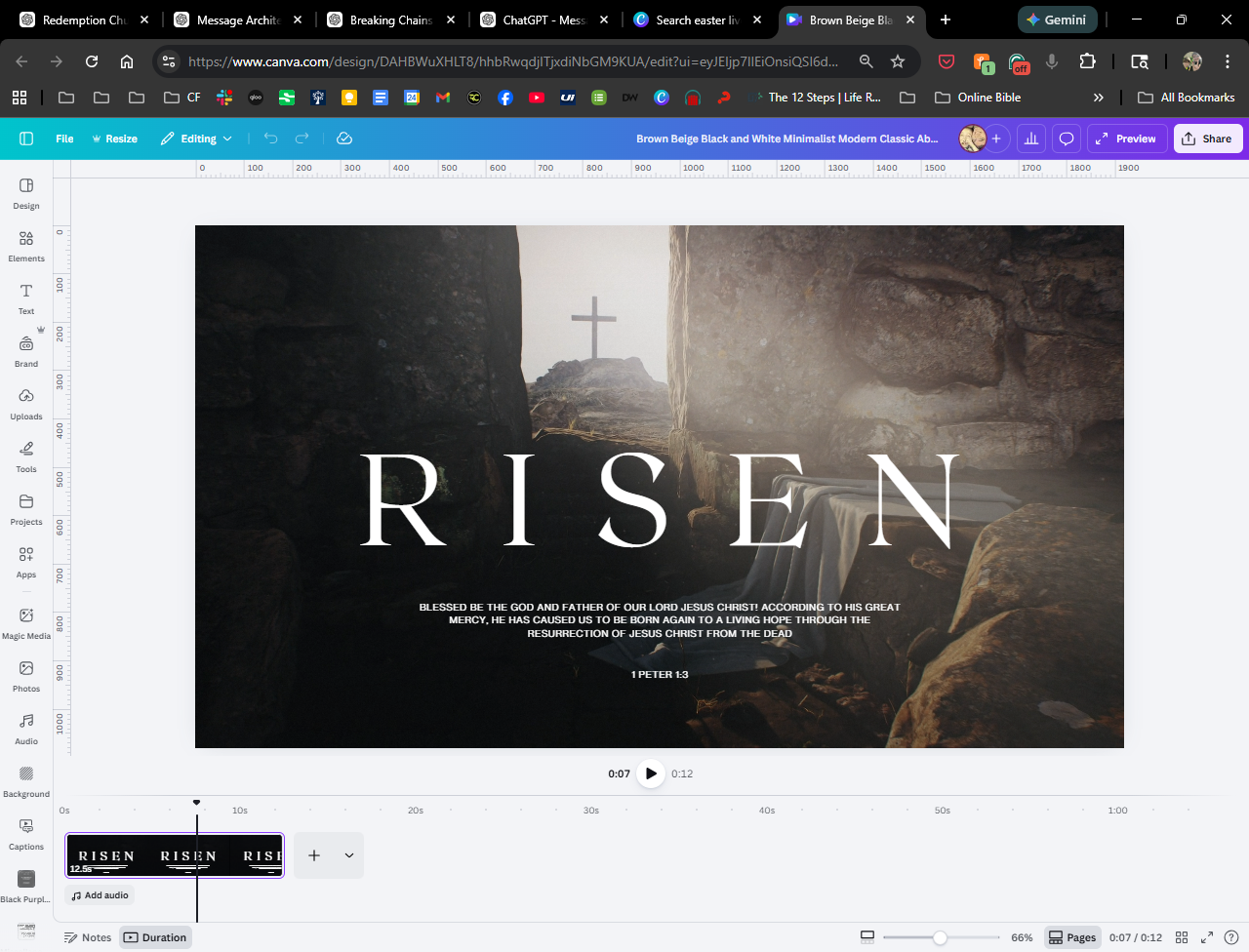
Task: Switch to the Breaking Chains browser tab
Action: 390,20
